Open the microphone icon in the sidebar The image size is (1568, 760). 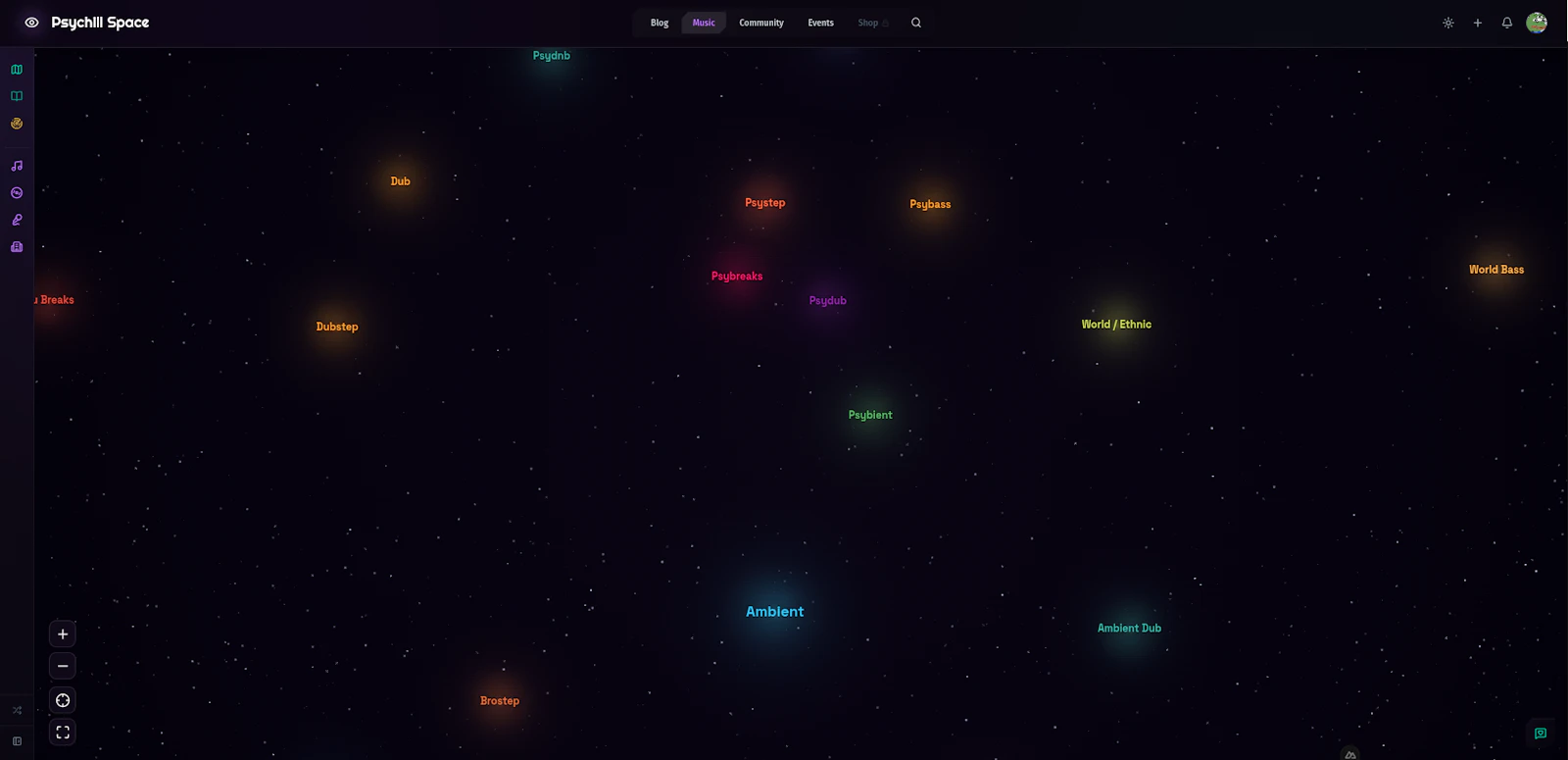pos(17,220)
